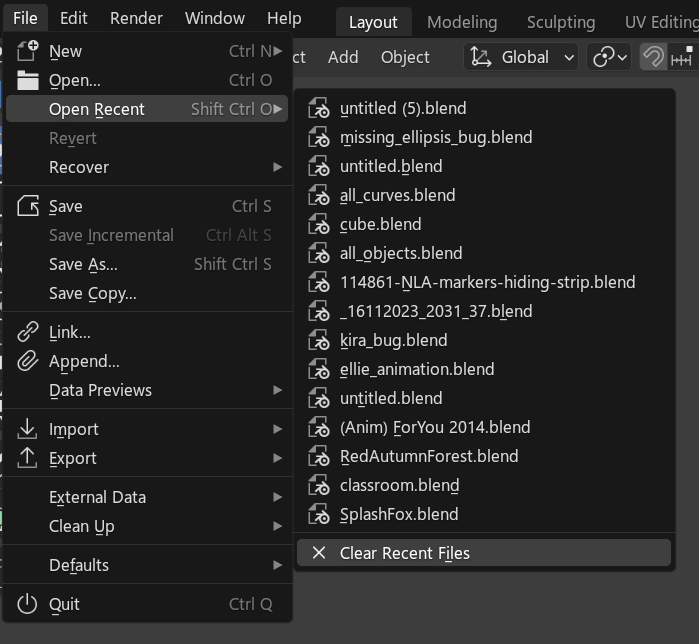Click the blend file icon next to cube.blend
Viewport: 699px width, 644px height.
[319, 224]
